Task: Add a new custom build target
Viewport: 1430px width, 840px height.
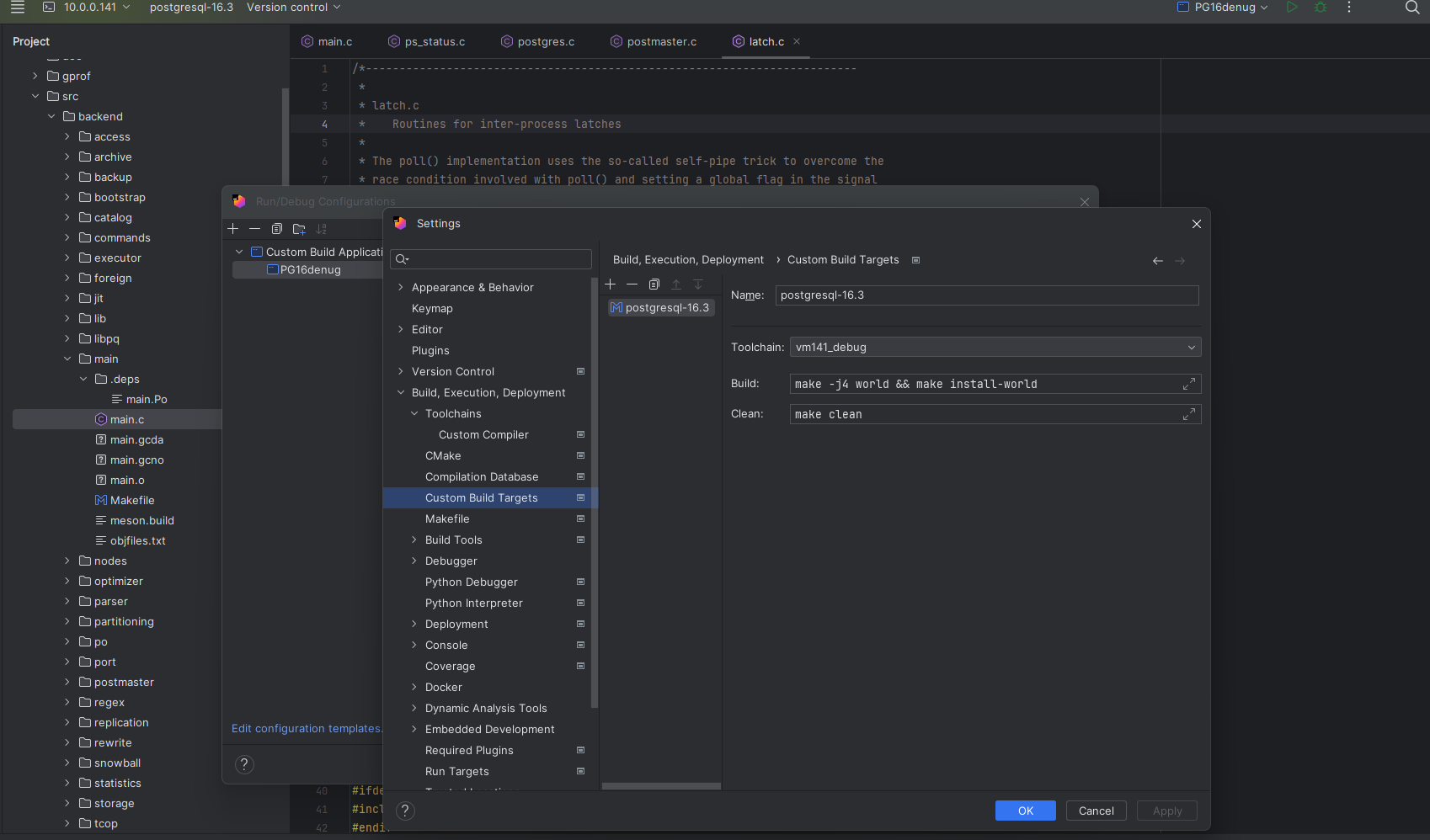Action: [611, 284]
